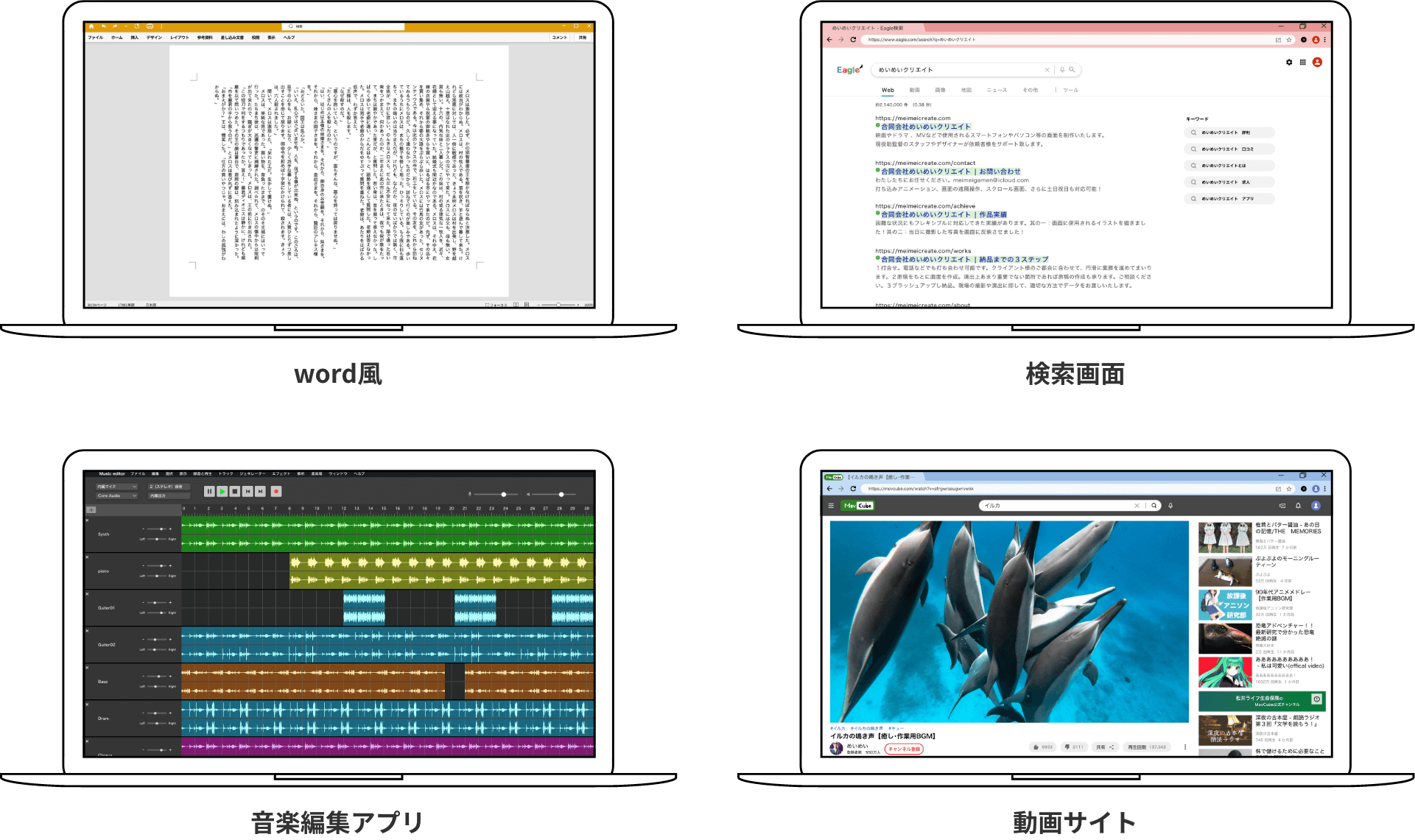Remove the Bass track with its X
This screenshot has height=840, width=1415.
pyautogui.click(x=87, y=668)
